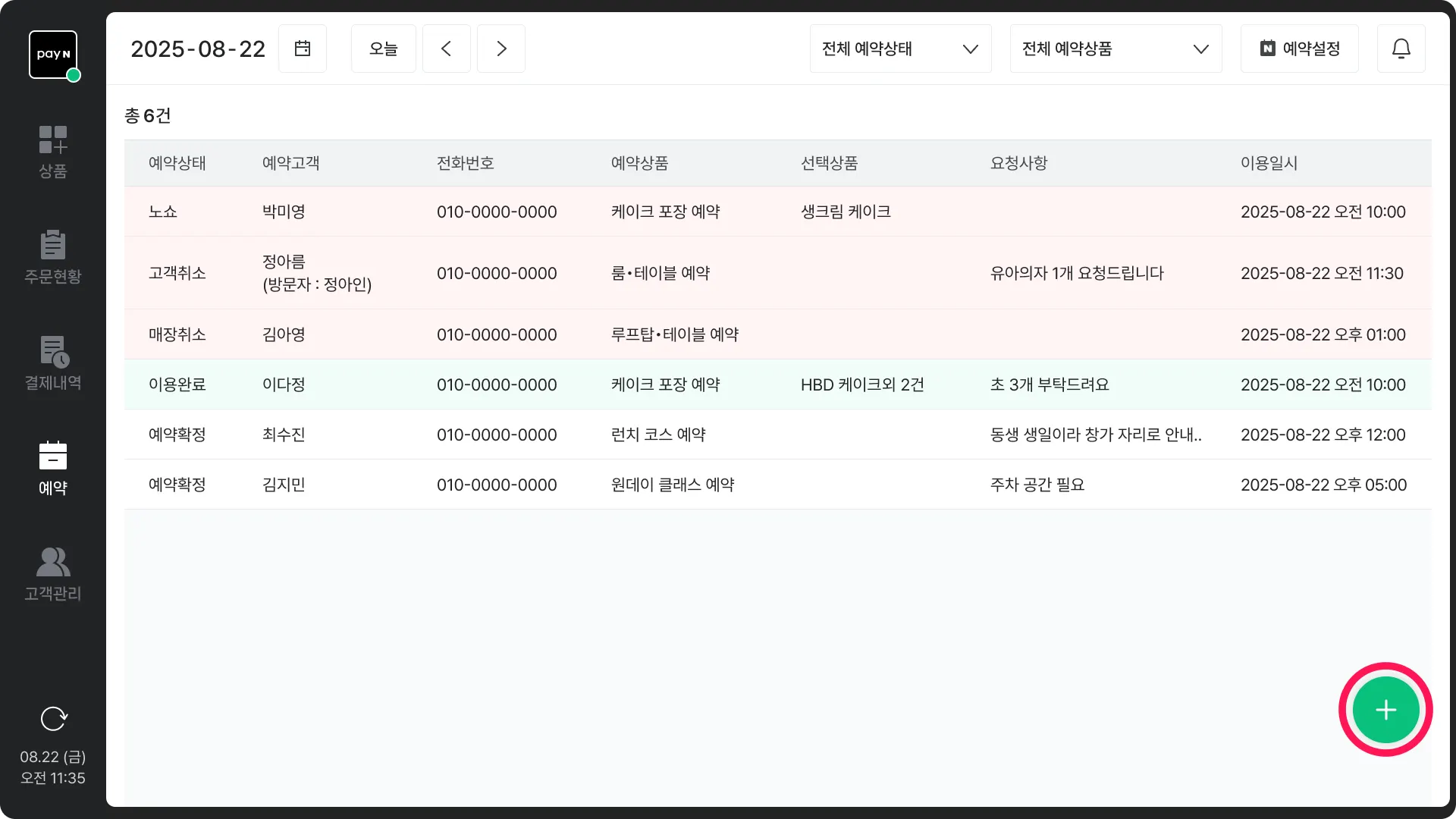Select the 예약 reservation sidebar tab

[x=53, y=469]
